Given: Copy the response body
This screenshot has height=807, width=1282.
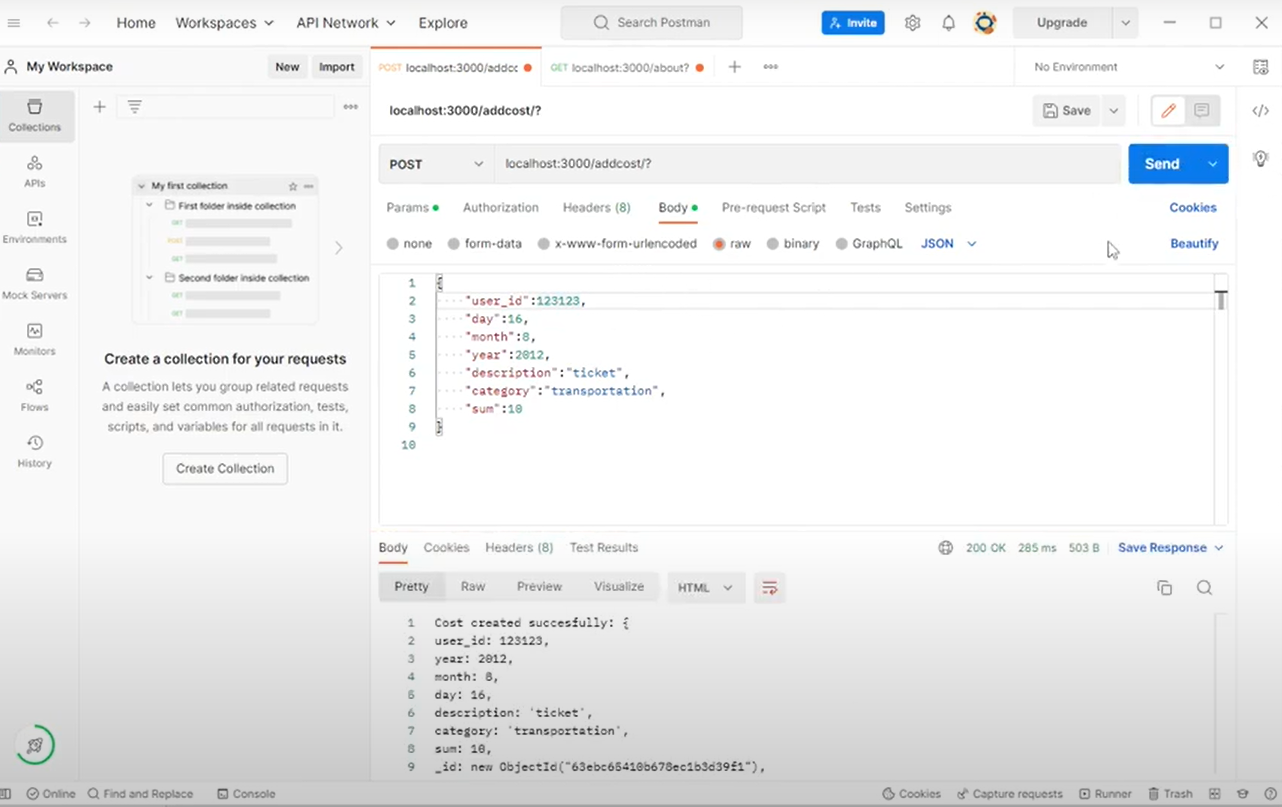Looking at the screenshot, I should [x=1164, y=588].
